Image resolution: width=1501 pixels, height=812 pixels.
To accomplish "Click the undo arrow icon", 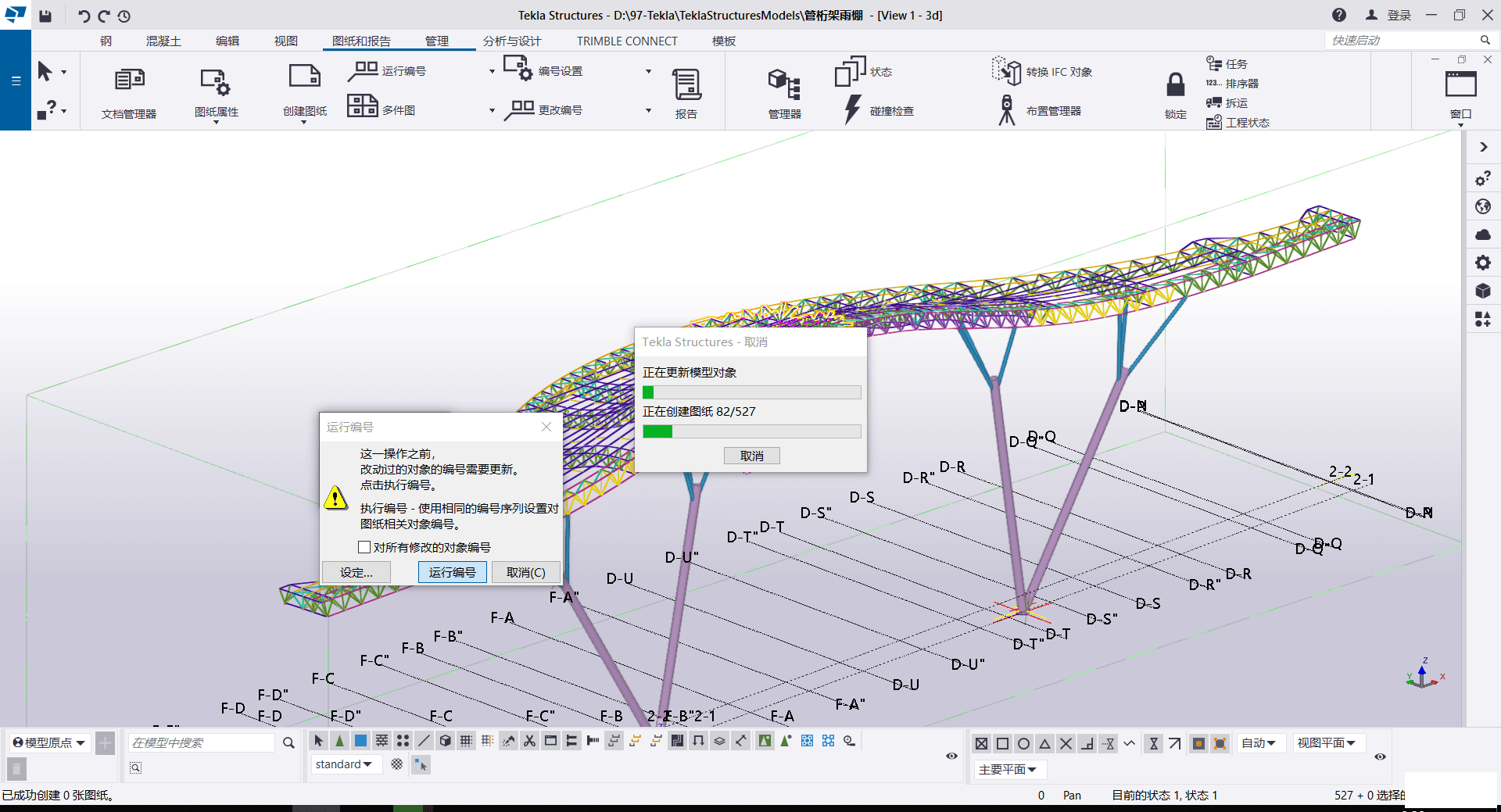I will pyautogui.click(x=84, y=16).
